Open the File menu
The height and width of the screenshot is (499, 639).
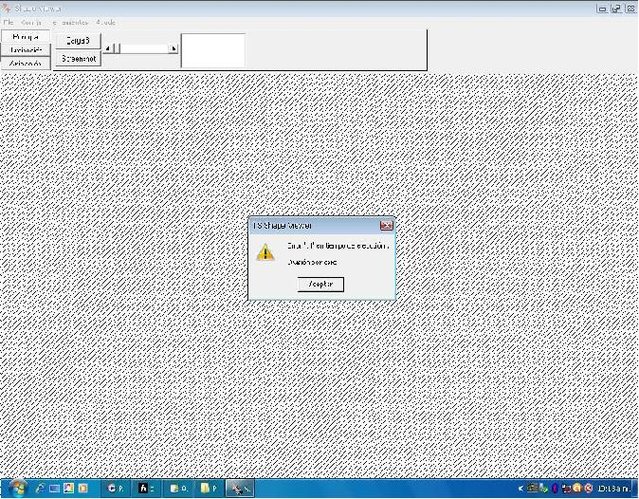[x=9, y=21]
